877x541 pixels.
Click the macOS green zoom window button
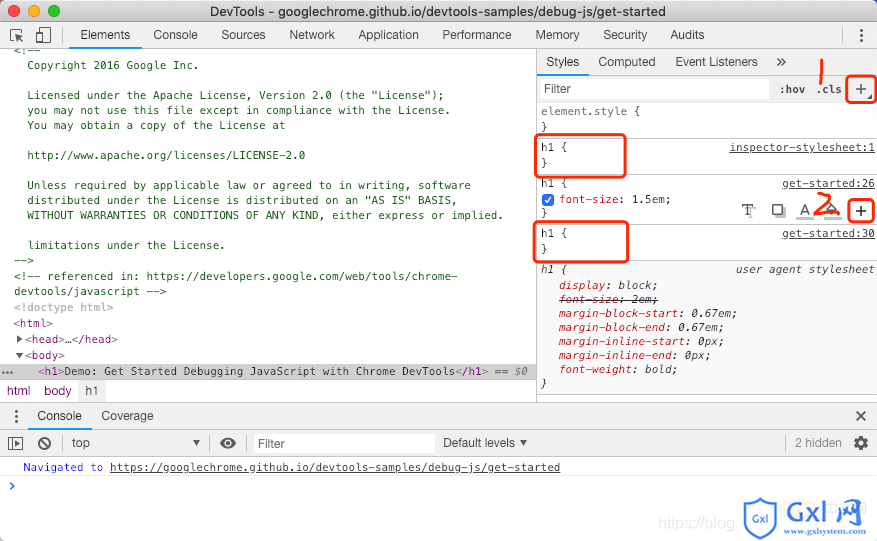coord(54,11)
